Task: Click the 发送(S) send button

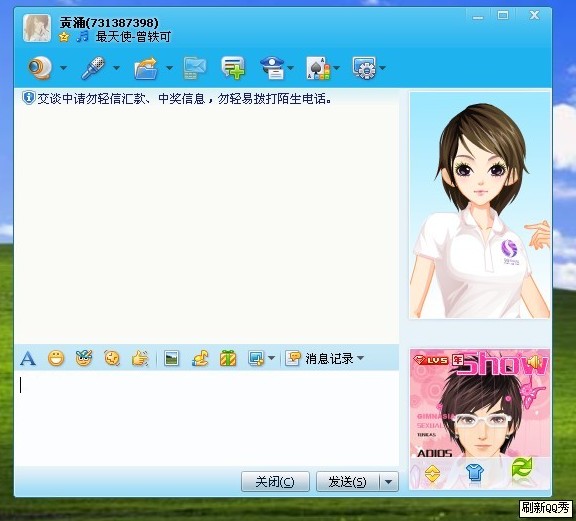Action: point(348,482)
